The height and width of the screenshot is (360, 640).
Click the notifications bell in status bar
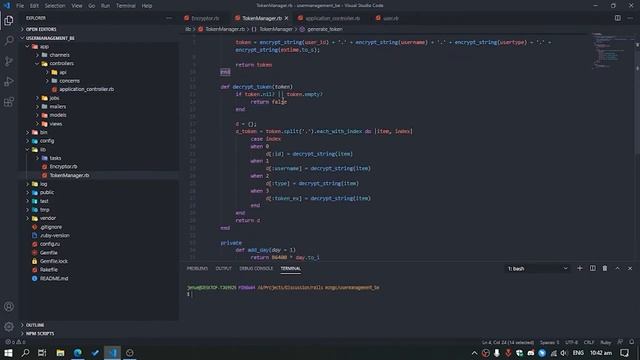(632, 342)
